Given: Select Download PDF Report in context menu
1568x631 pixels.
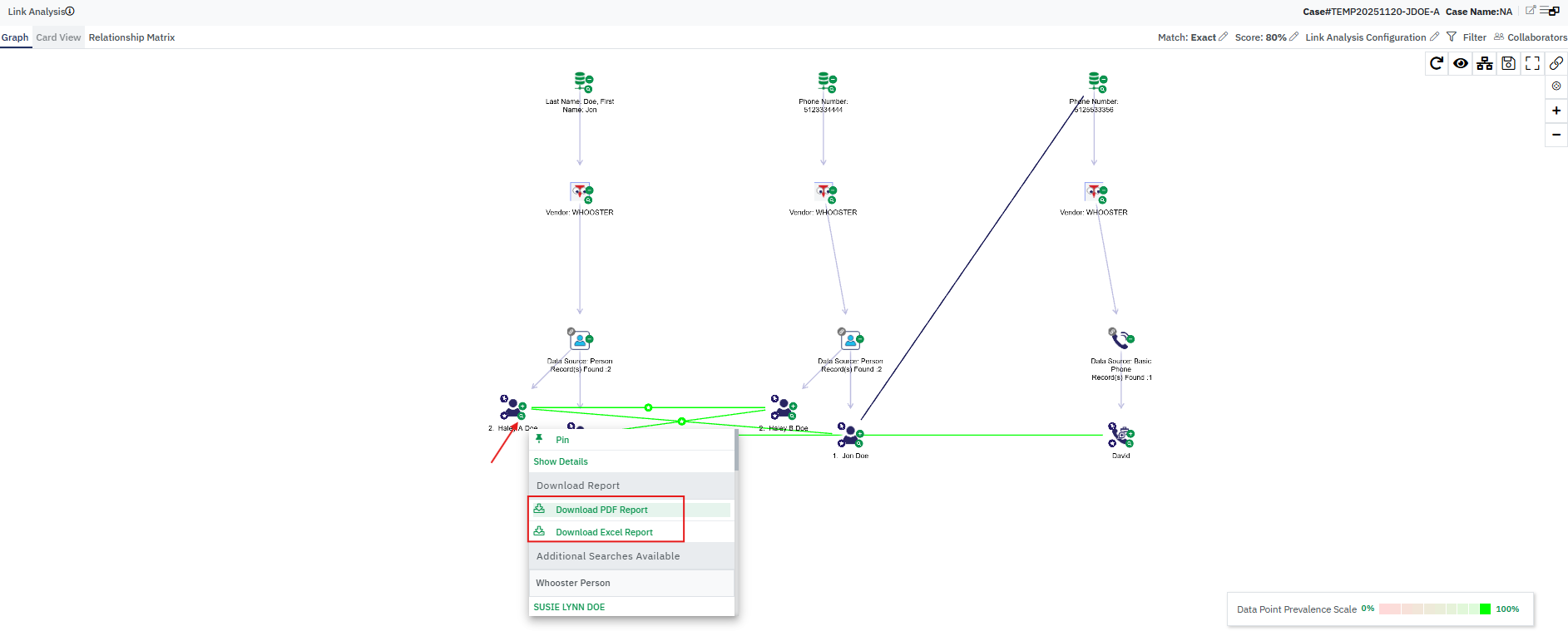Looking at the screenshot, I should 601,510.
